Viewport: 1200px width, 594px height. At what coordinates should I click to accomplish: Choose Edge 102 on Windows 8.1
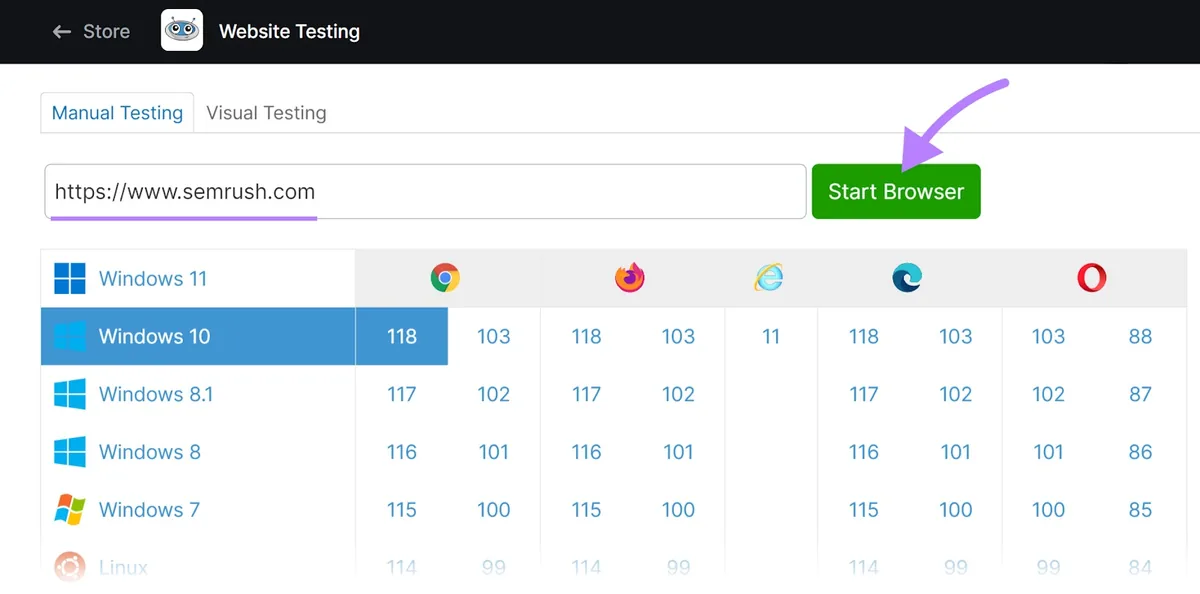click(956, 394)
